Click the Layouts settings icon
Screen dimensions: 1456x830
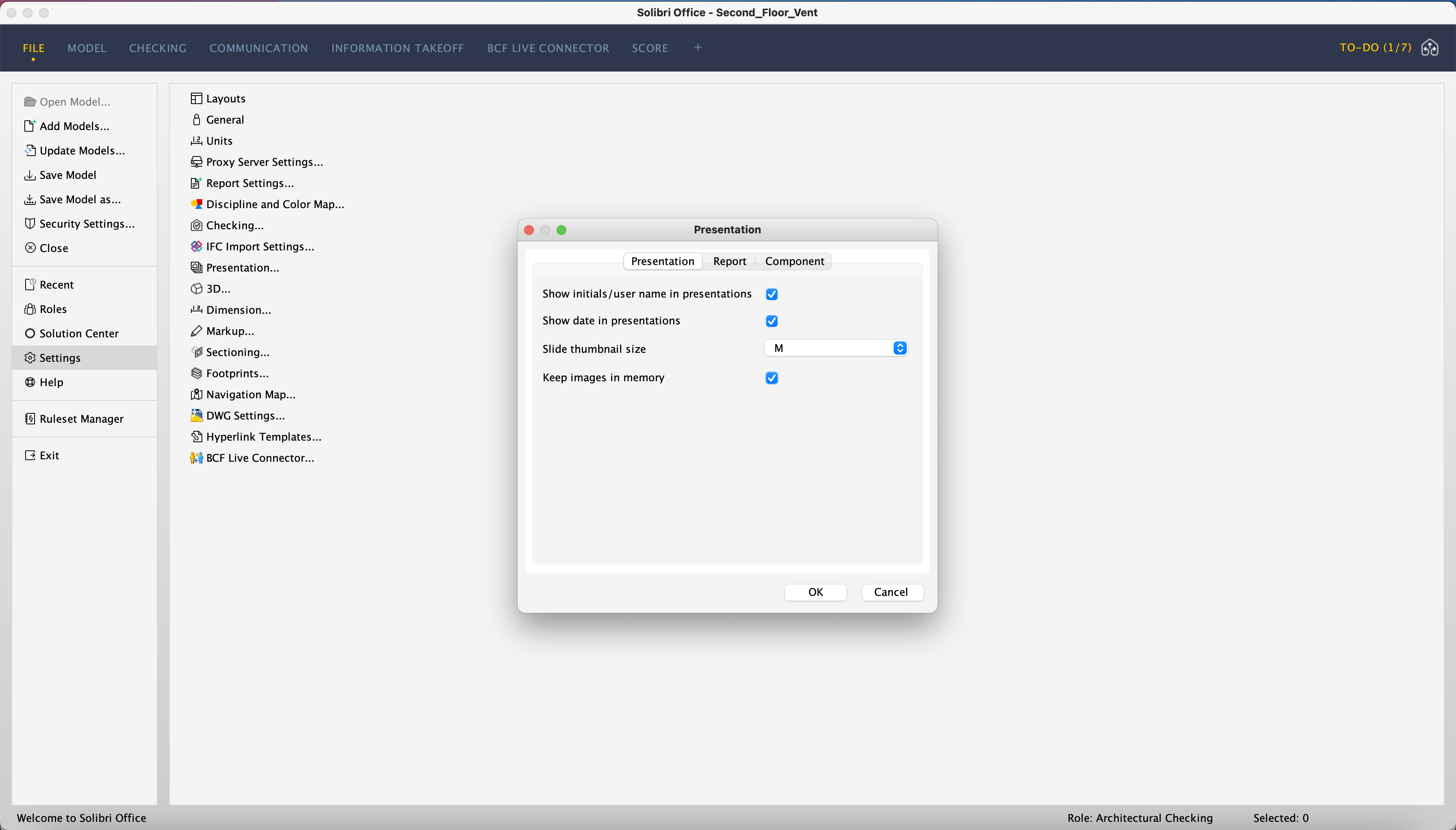[x=196, y=99]
